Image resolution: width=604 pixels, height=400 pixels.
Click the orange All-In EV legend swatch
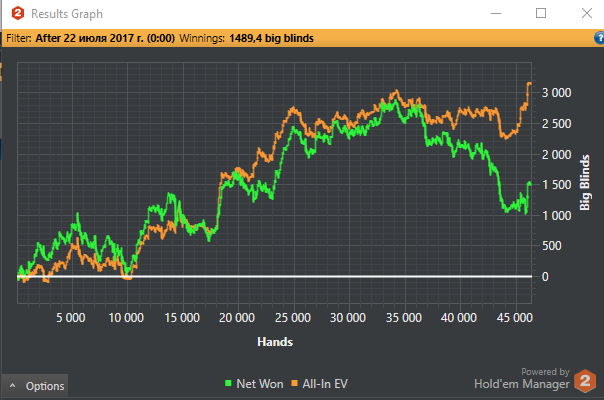(295, 383)
